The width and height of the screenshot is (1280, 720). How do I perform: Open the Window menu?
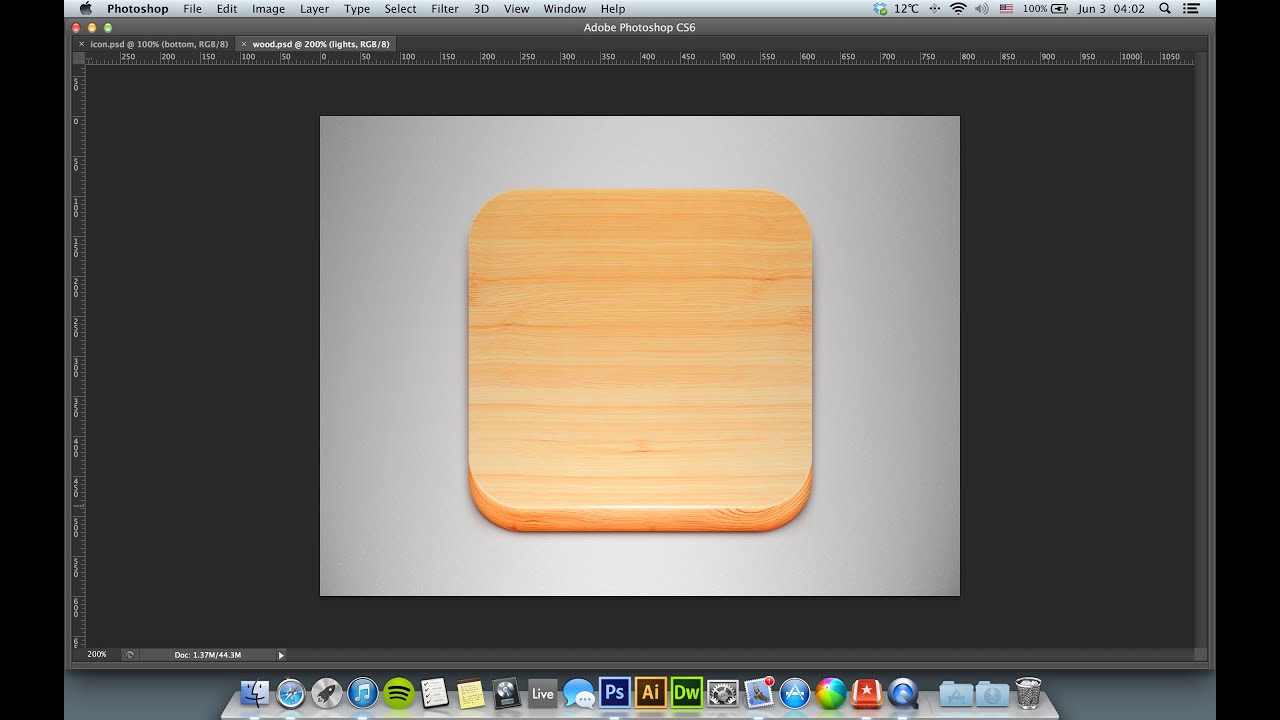click(564, 8)
